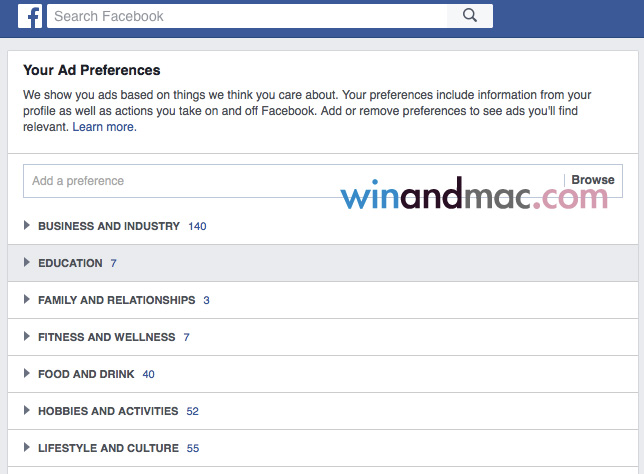Expand the Education disclosure triangle
This screenshot has width=644, height=474.
point(27,262)
